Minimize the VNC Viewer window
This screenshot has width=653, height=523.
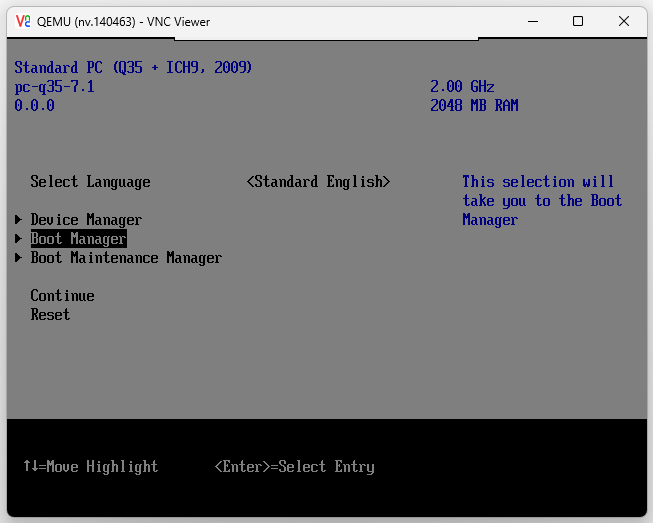click(531, 21)
